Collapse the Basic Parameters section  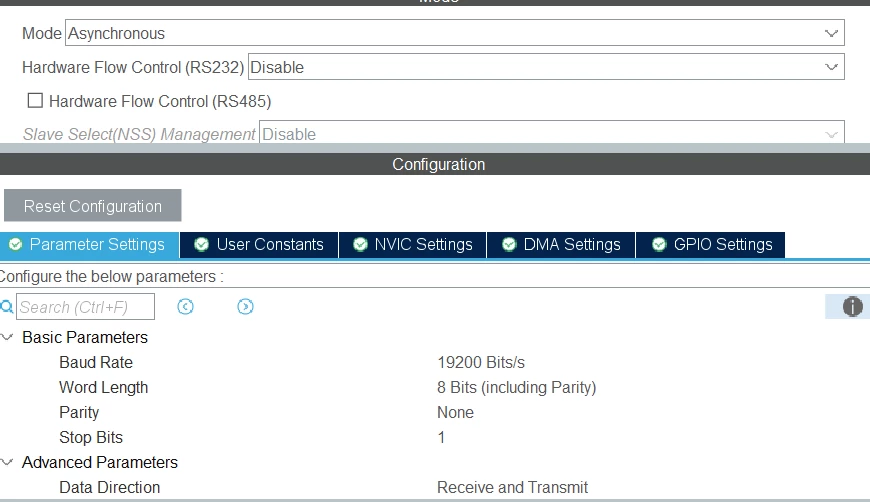7,337
